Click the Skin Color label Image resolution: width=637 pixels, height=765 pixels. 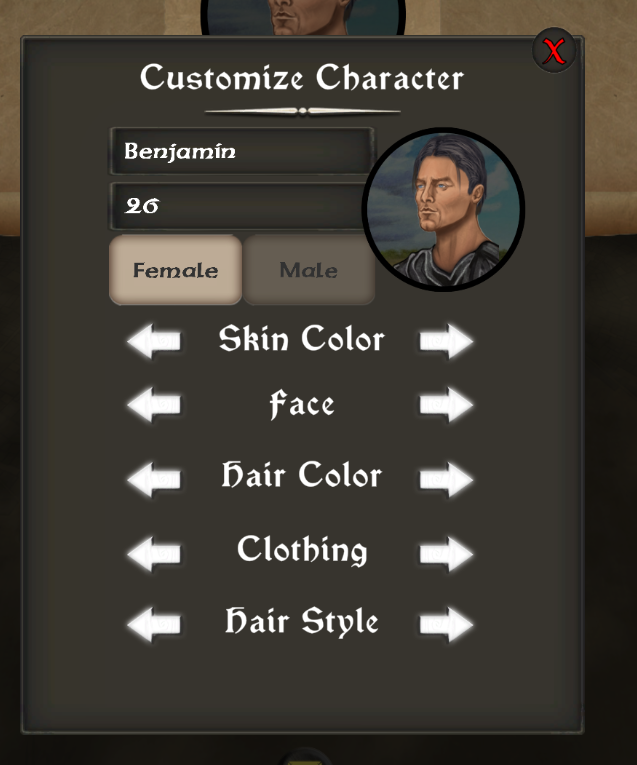[301, 339]
